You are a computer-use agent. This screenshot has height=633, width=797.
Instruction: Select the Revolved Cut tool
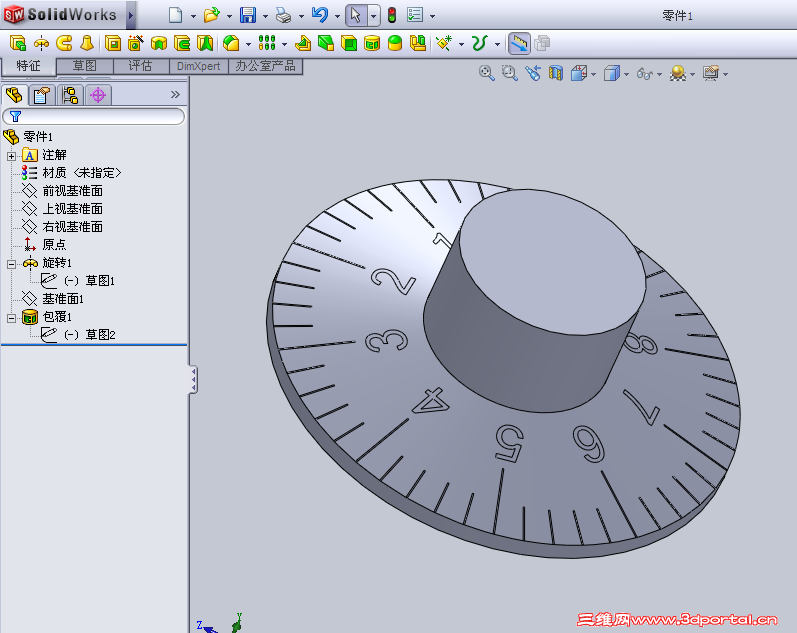click(159, 43)
